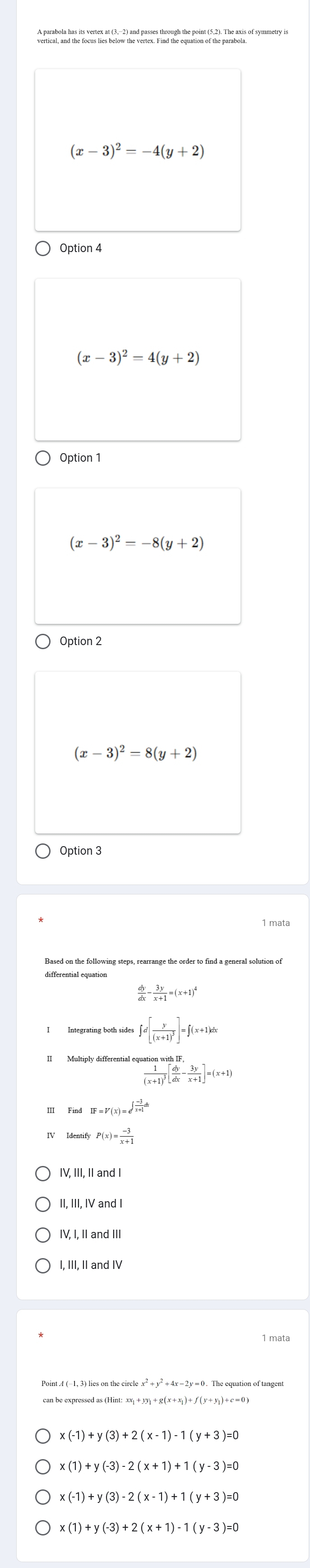Select the order 'IV, III, II and I'

[42, 1173]
